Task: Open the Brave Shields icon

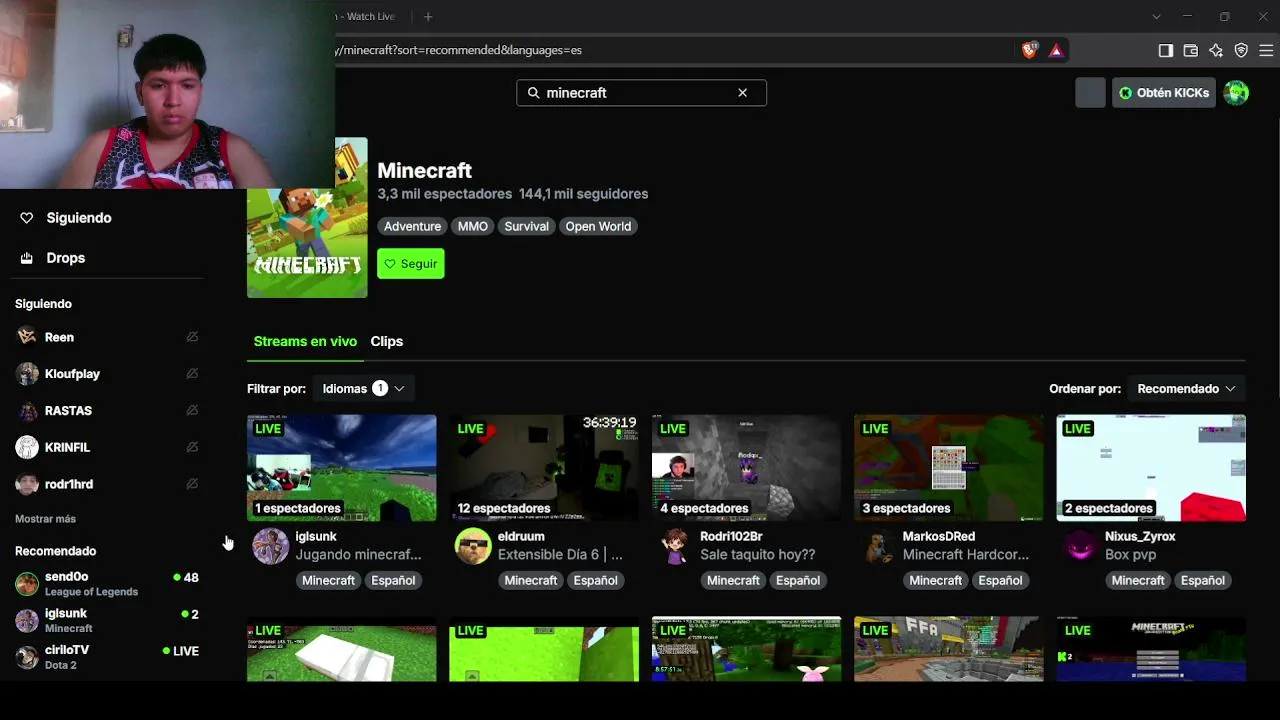Action: pyautogui.click(x=1029, y=50)
